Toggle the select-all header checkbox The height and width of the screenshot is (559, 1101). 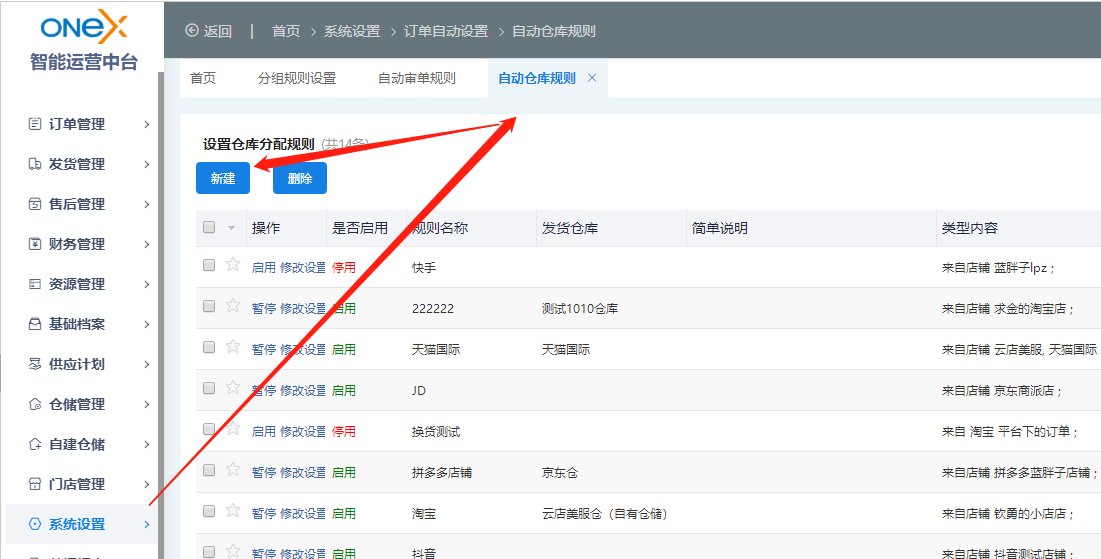pos(209,227)
